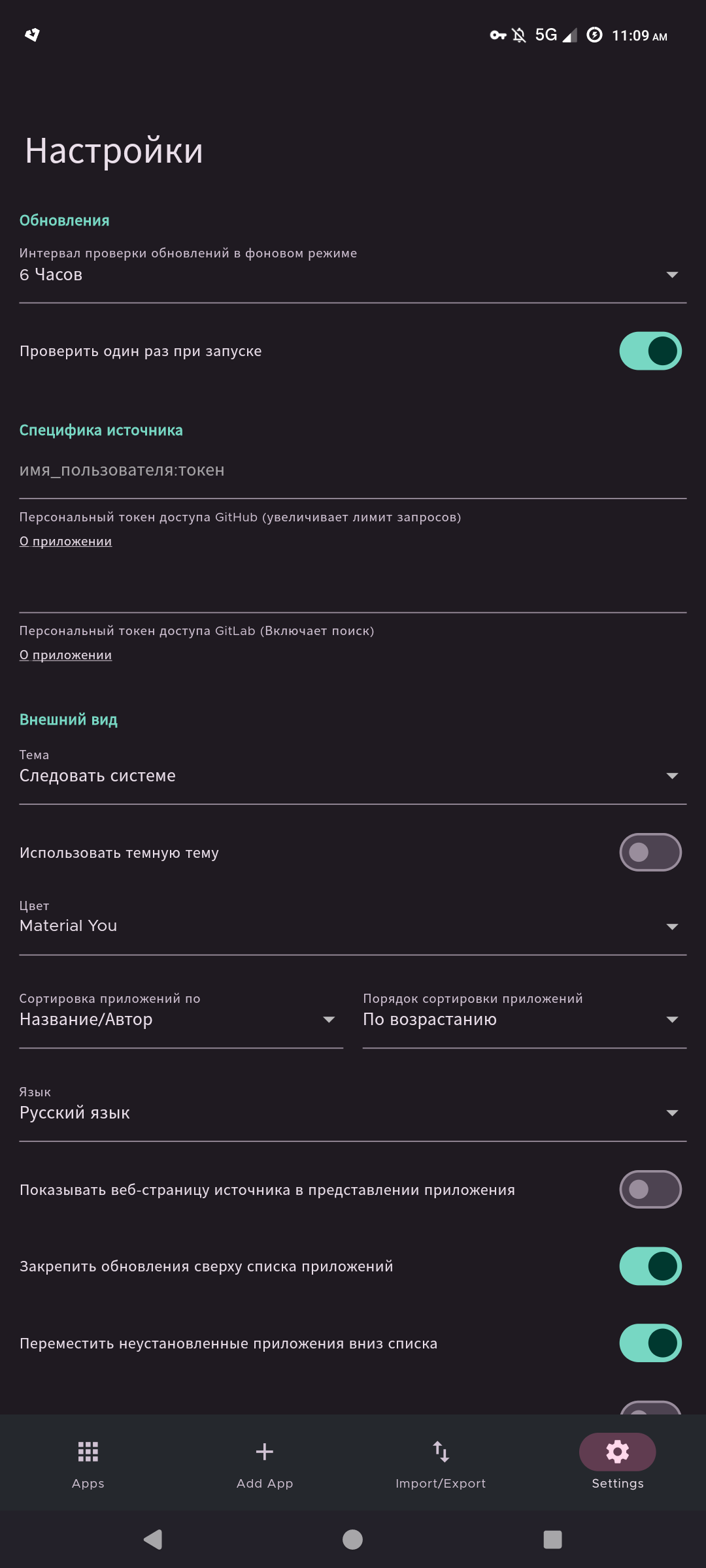The width and height of the screenshot is (706, 1568).
Task: Open О приложении link under the GitHub token
Action: tap(65, 541)
